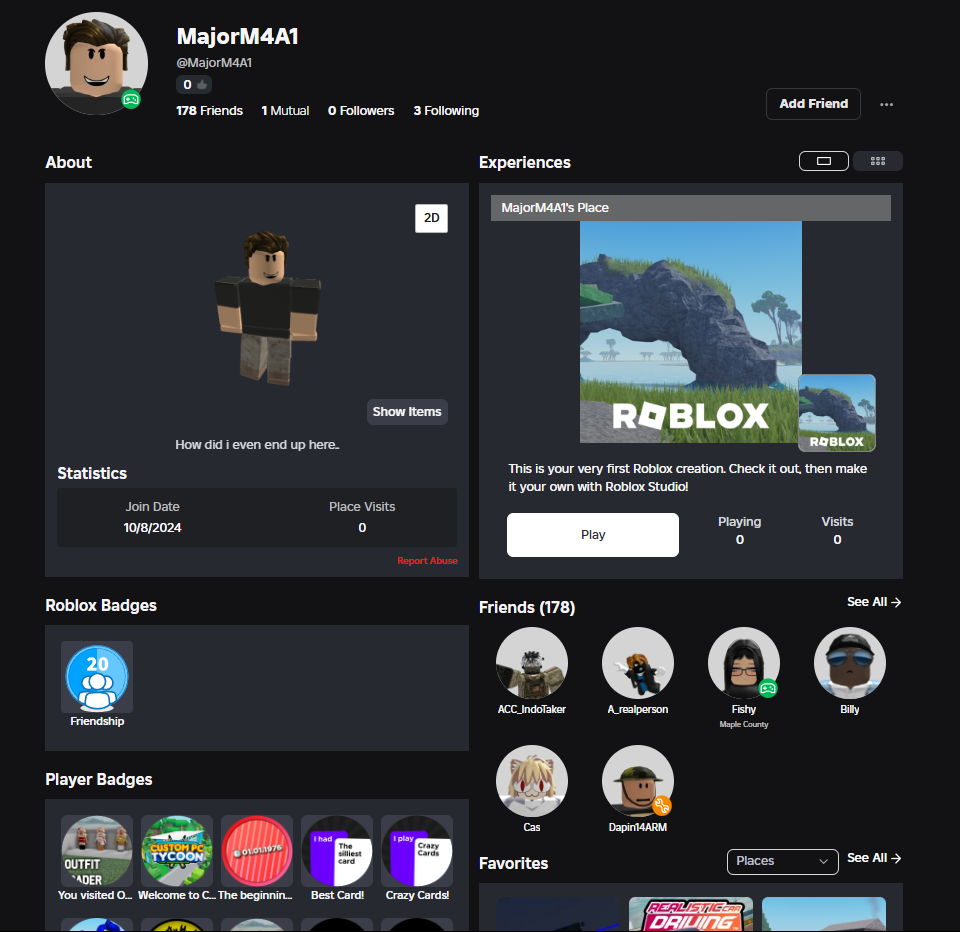This screenshot has width=960, height=932.
Task: Open the Best Card! badge
Action: coord(337,851)
